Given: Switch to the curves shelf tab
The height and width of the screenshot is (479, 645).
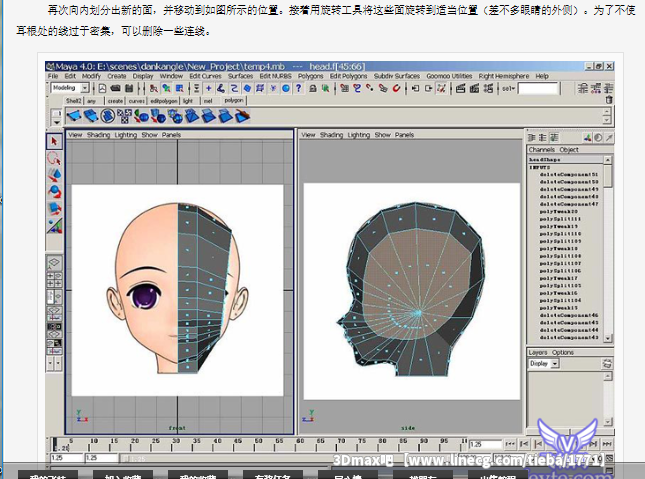Looking at the screenshot, I should [x=136, y=101].
